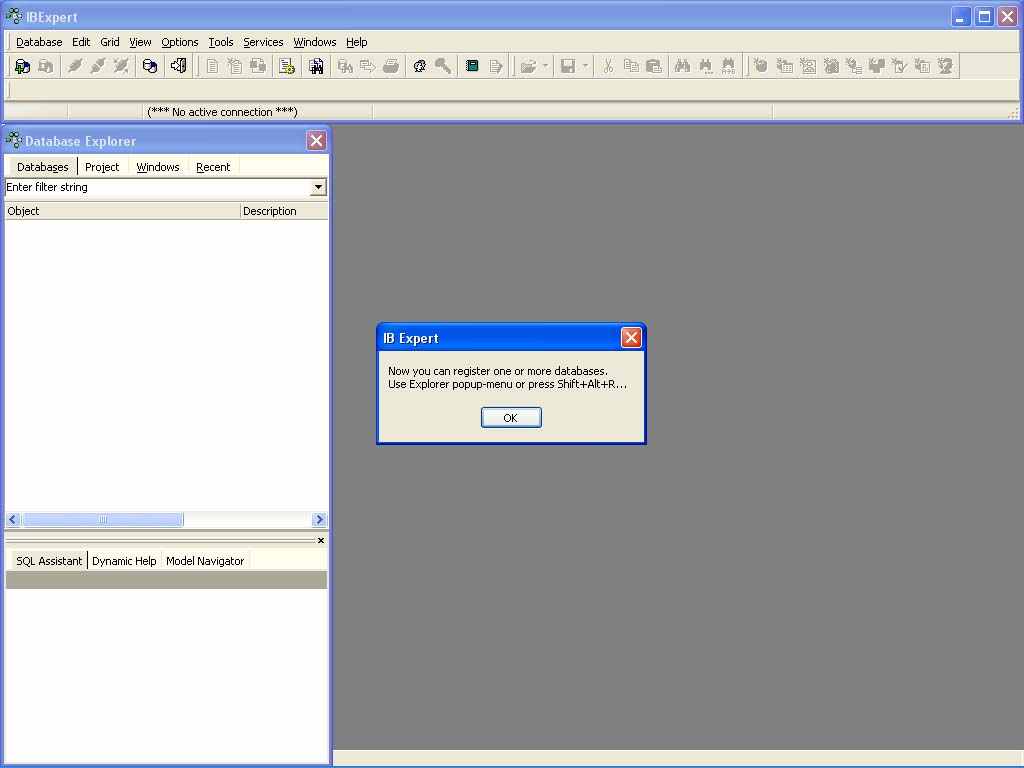This screenshot has width=1024, height=768.
Task: Click the Connect to Database plug icon
Action: point(75,66)
